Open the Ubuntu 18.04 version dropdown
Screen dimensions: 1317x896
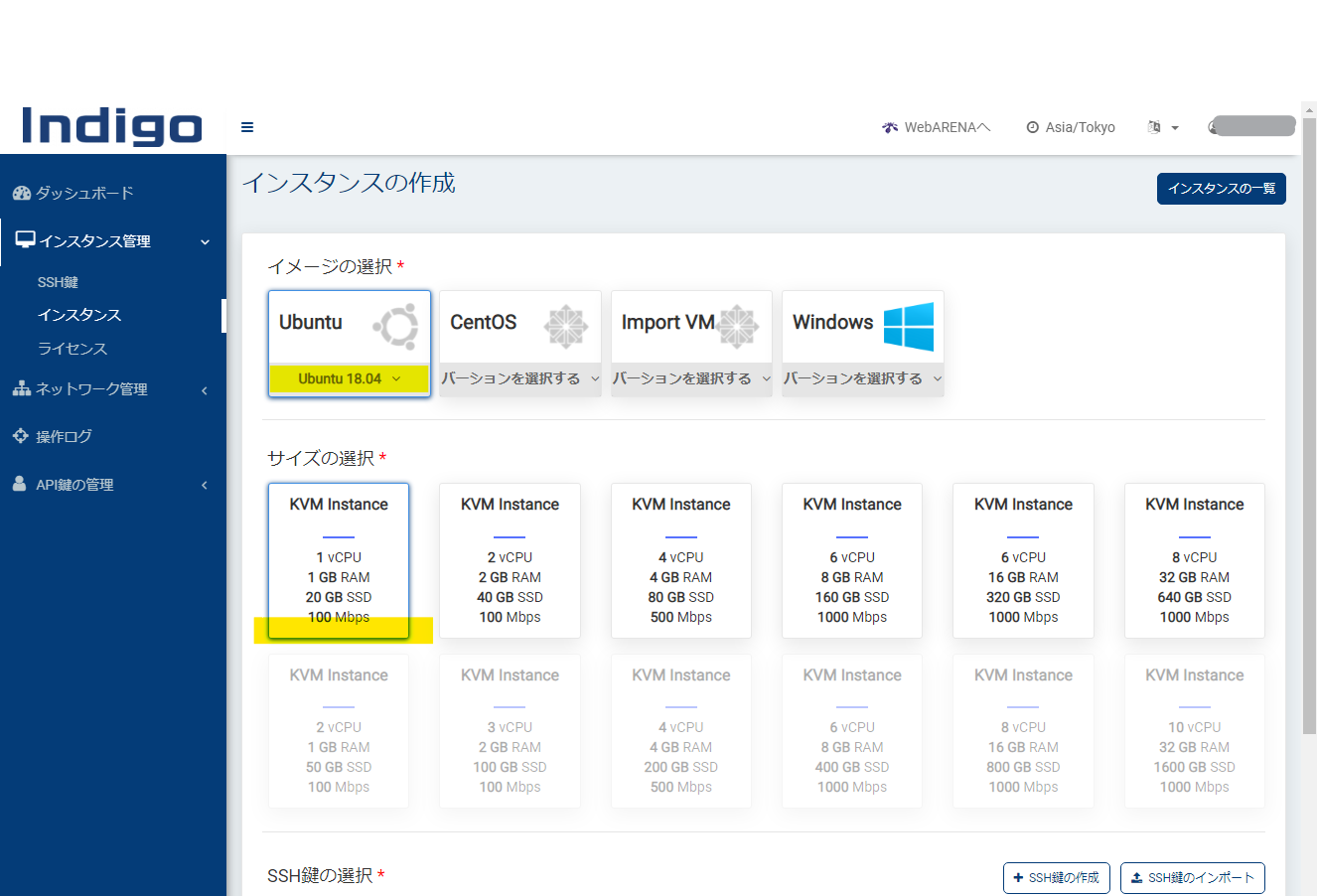(x=349, y=378)
